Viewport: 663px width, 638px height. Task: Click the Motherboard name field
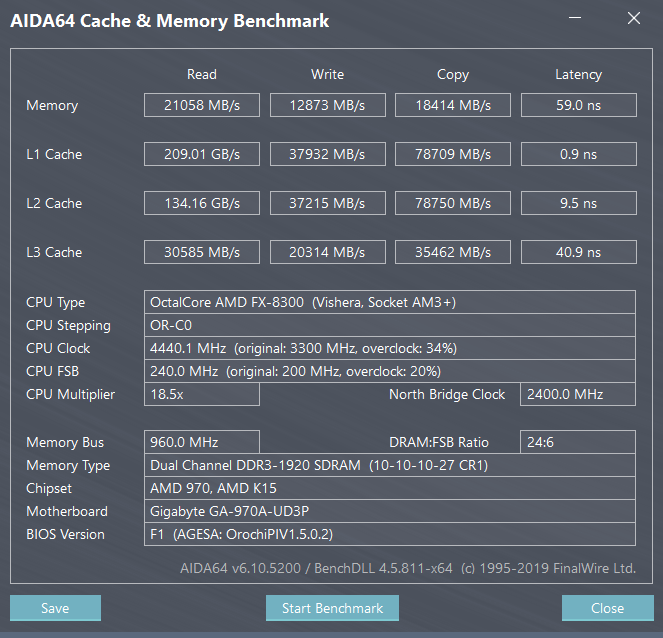[390, 511]
